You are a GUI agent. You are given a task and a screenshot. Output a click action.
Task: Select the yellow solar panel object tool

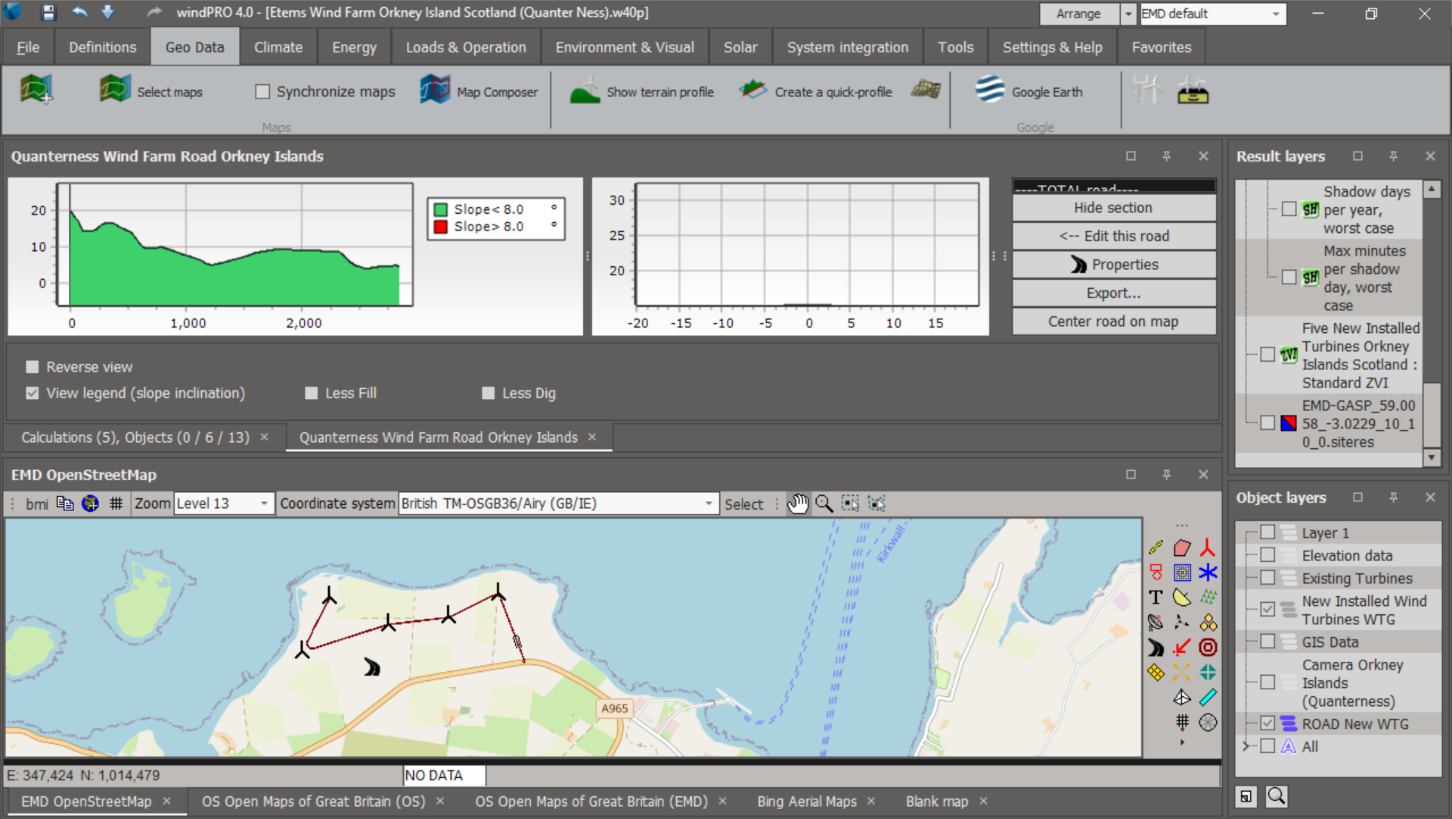click(x=1156, y=672)
